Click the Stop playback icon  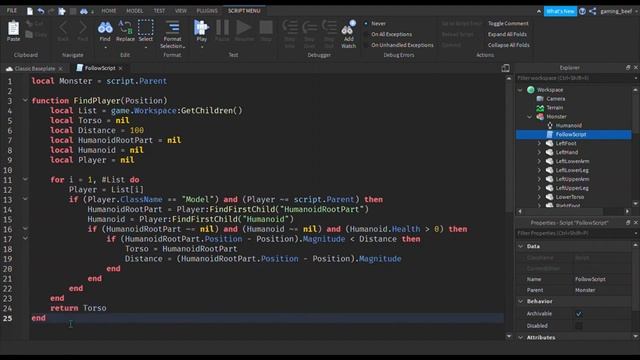[x=266, y=28]
